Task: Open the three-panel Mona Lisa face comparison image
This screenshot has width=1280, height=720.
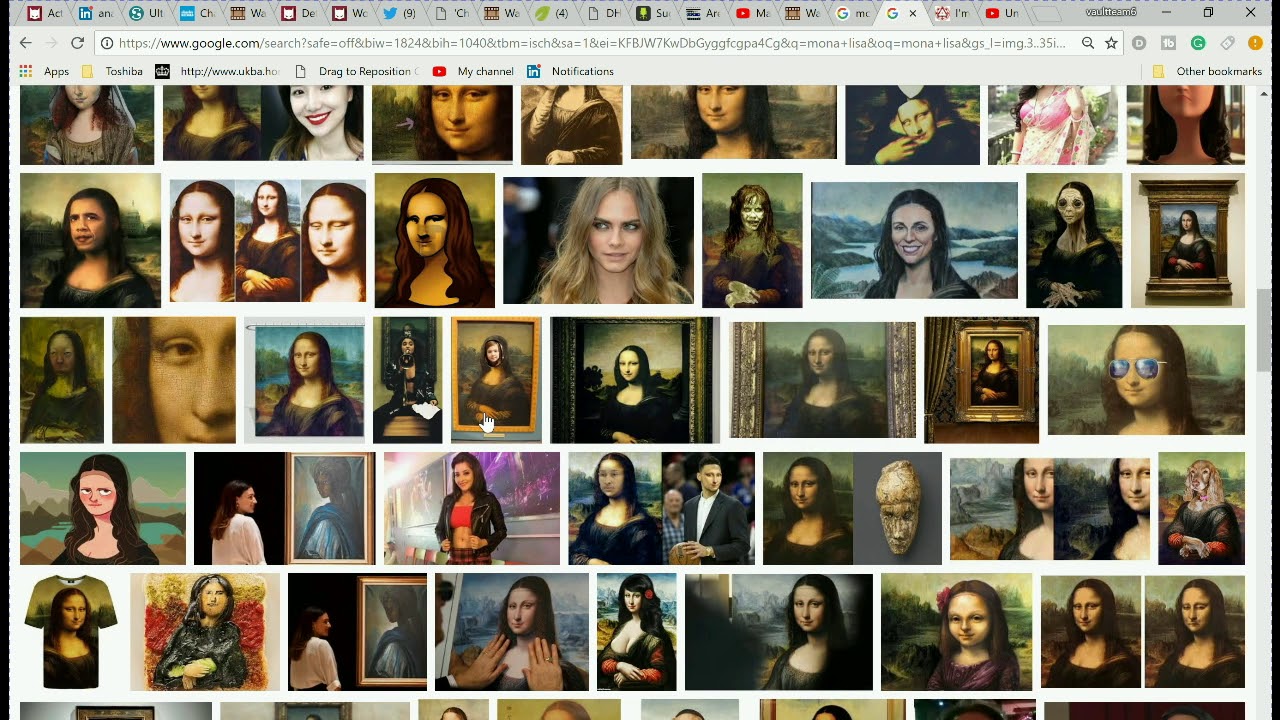Action: (x=268, y=240)
